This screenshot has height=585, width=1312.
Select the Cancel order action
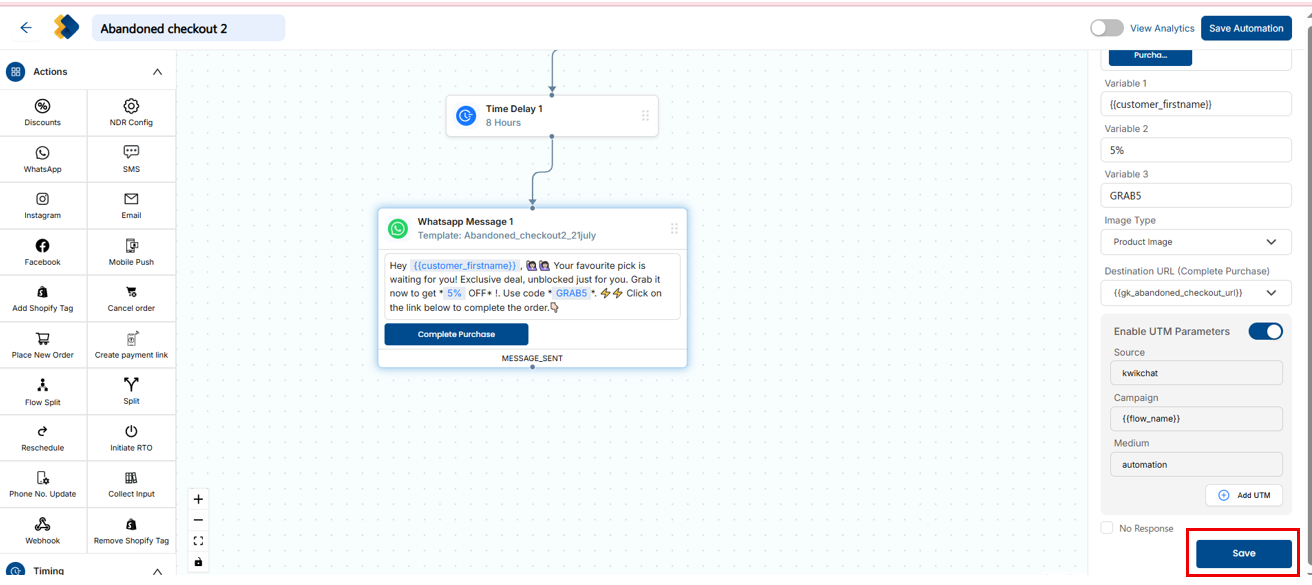pos(131,299)
